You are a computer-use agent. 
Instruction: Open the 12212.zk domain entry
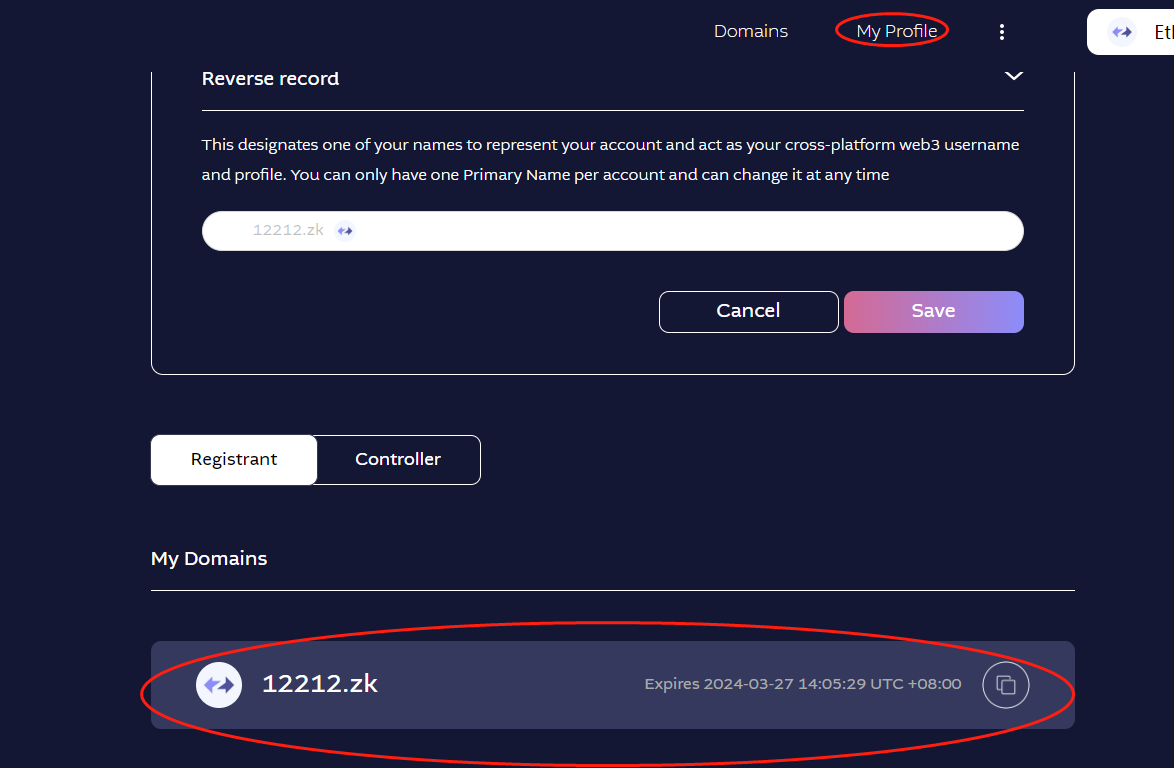(320, 684)
